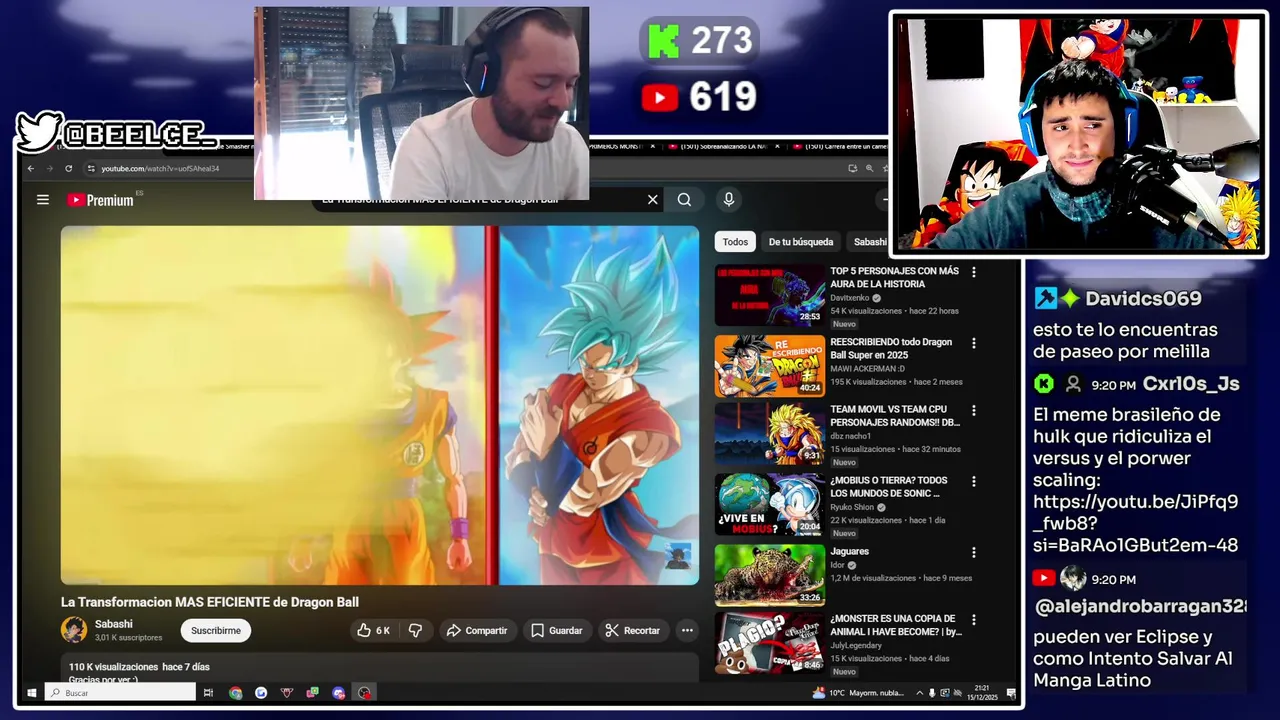The width and height of the screenshot is (1280, 720).
Task: Click the 110 K visualizaciones description box
Action: coord(380,668)
